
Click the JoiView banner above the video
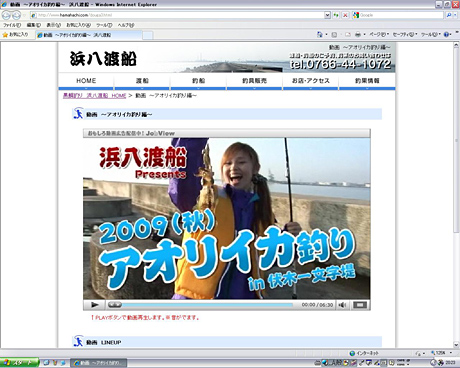point(227,133)
